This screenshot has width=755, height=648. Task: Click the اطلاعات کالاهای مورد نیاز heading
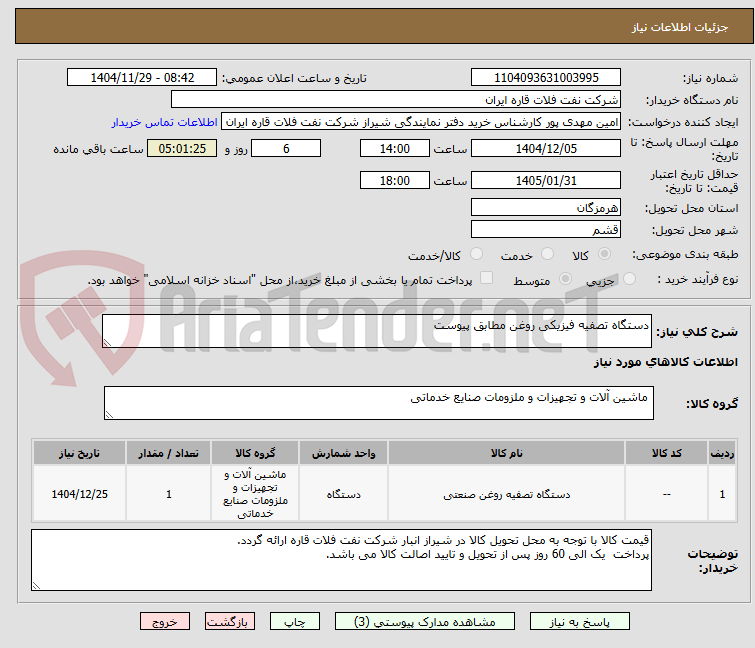(x=665, y=362)
